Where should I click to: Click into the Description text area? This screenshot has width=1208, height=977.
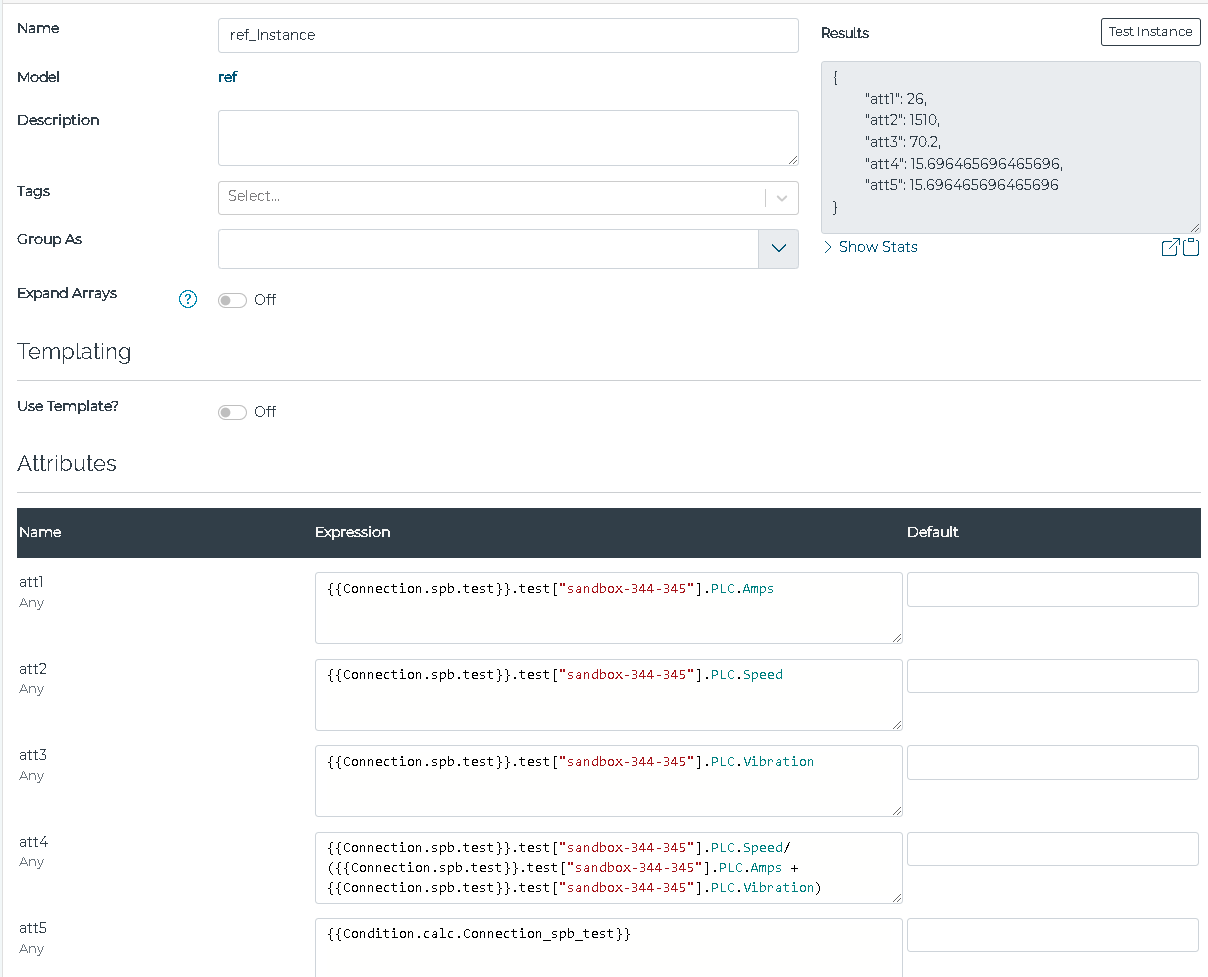click(507, 137)
